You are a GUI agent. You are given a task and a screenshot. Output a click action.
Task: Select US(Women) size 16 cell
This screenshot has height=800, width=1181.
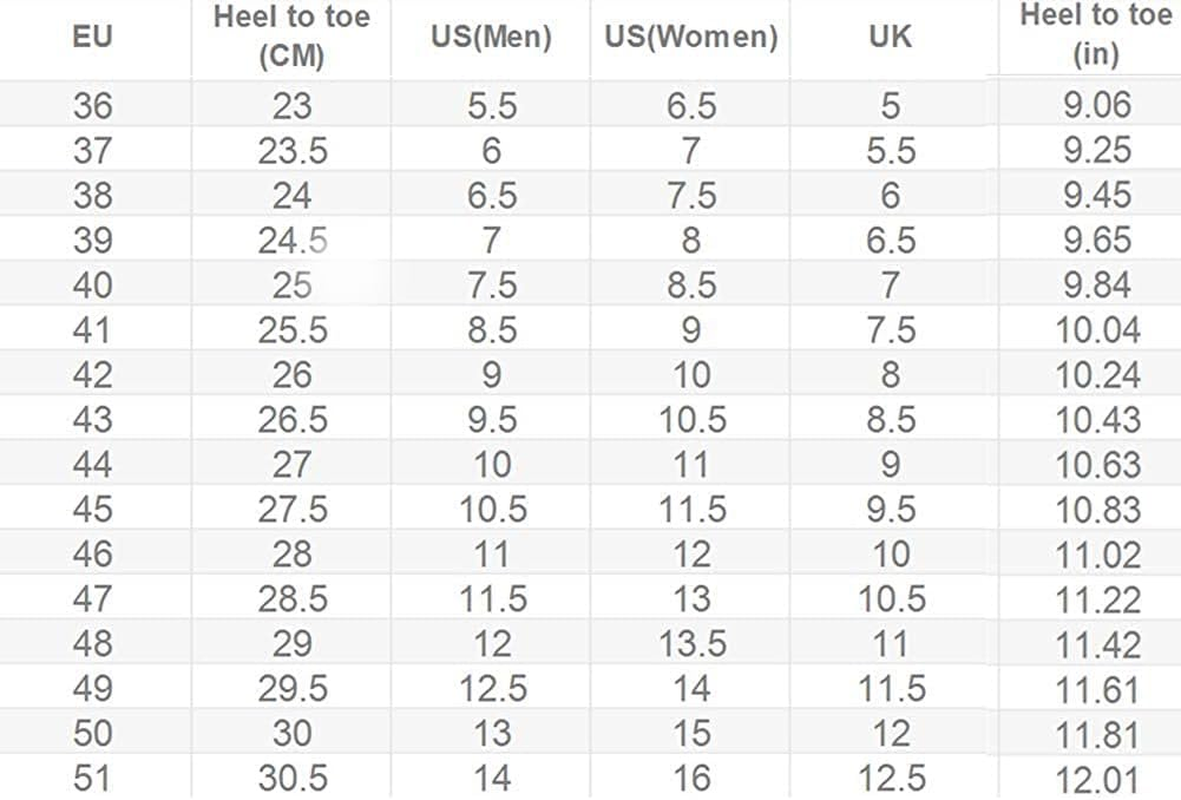point(691,779)
